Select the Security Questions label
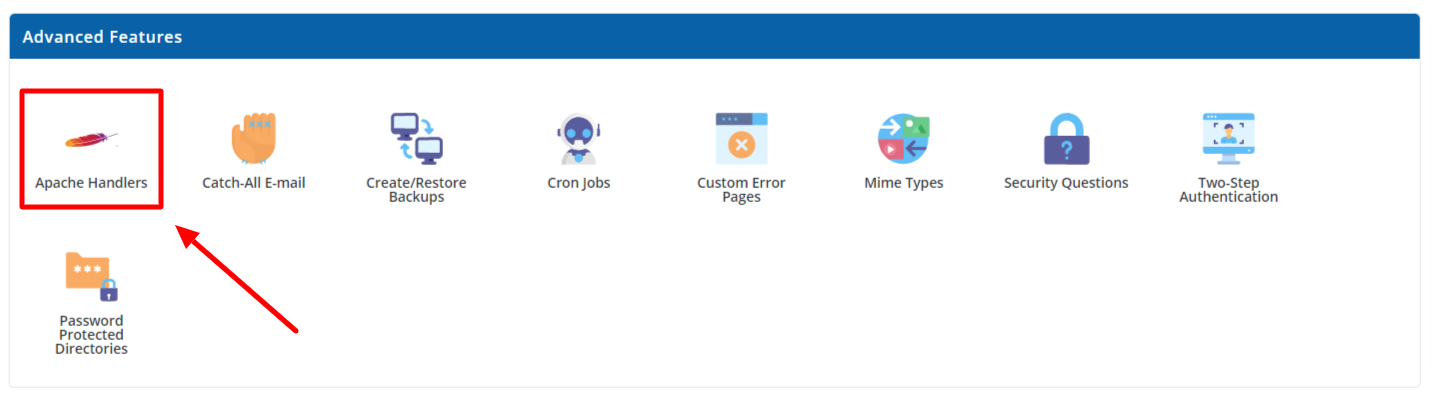 tap(1066, 183)
